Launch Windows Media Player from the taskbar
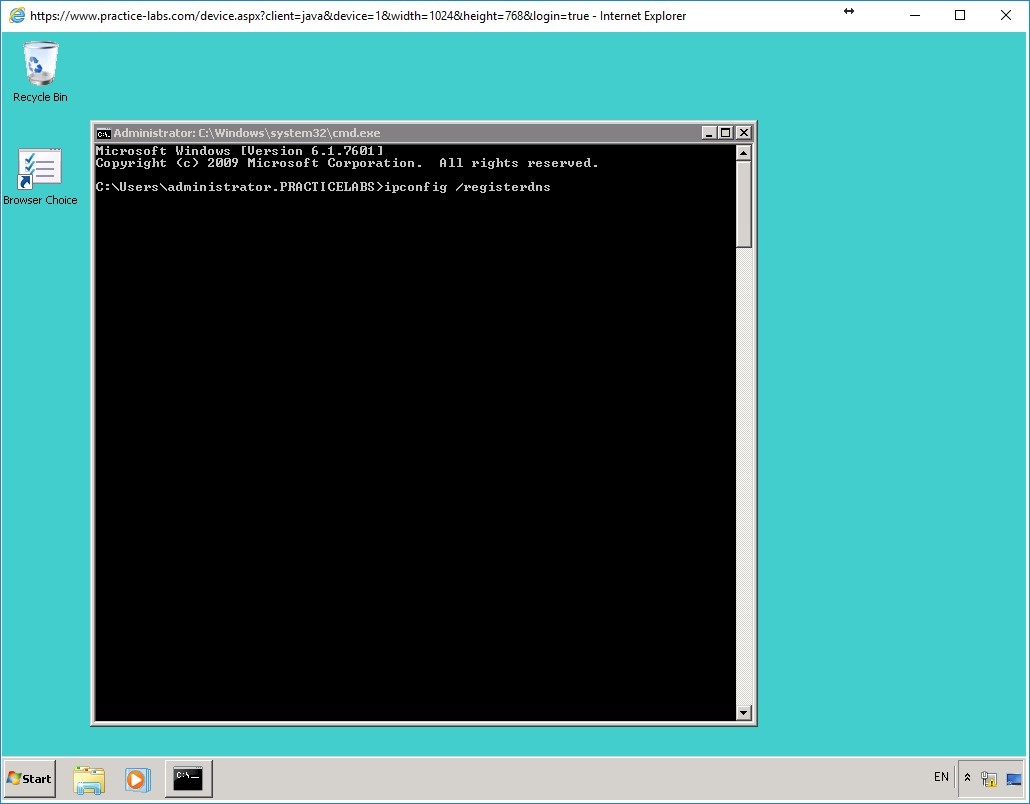 coord(137,778)
